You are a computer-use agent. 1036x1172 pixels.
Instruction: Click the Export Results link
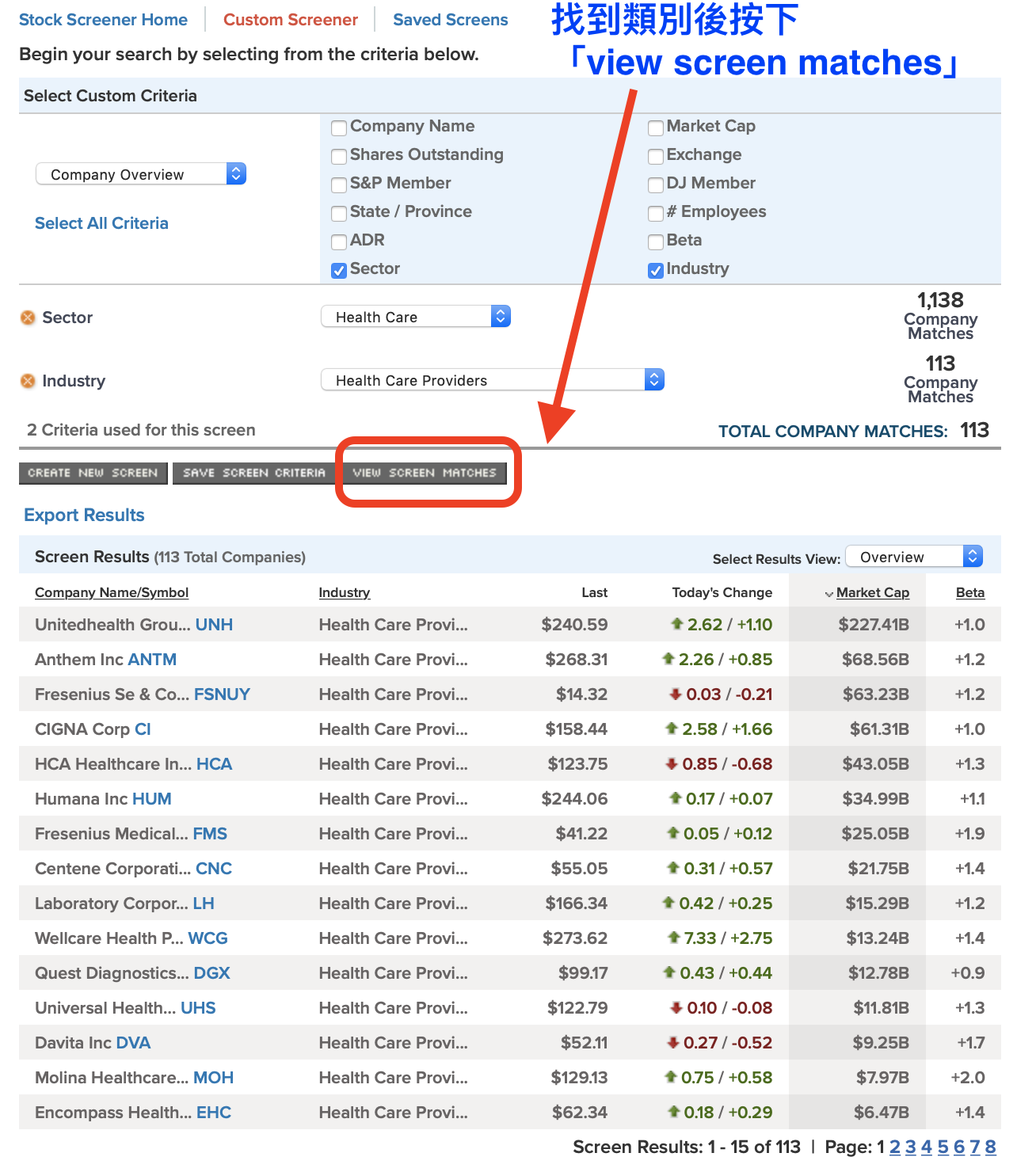(x=84, y=515)
